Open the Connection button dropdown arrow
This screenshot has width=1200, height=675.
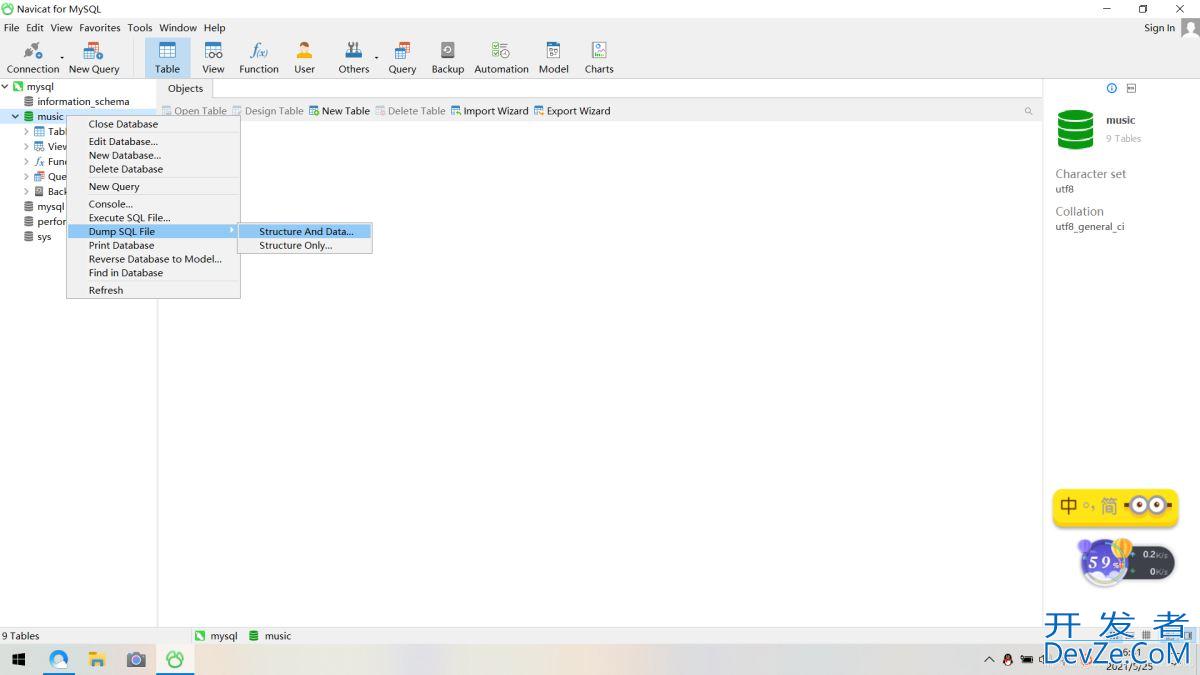pyautogui.click(x=62, y=57)
